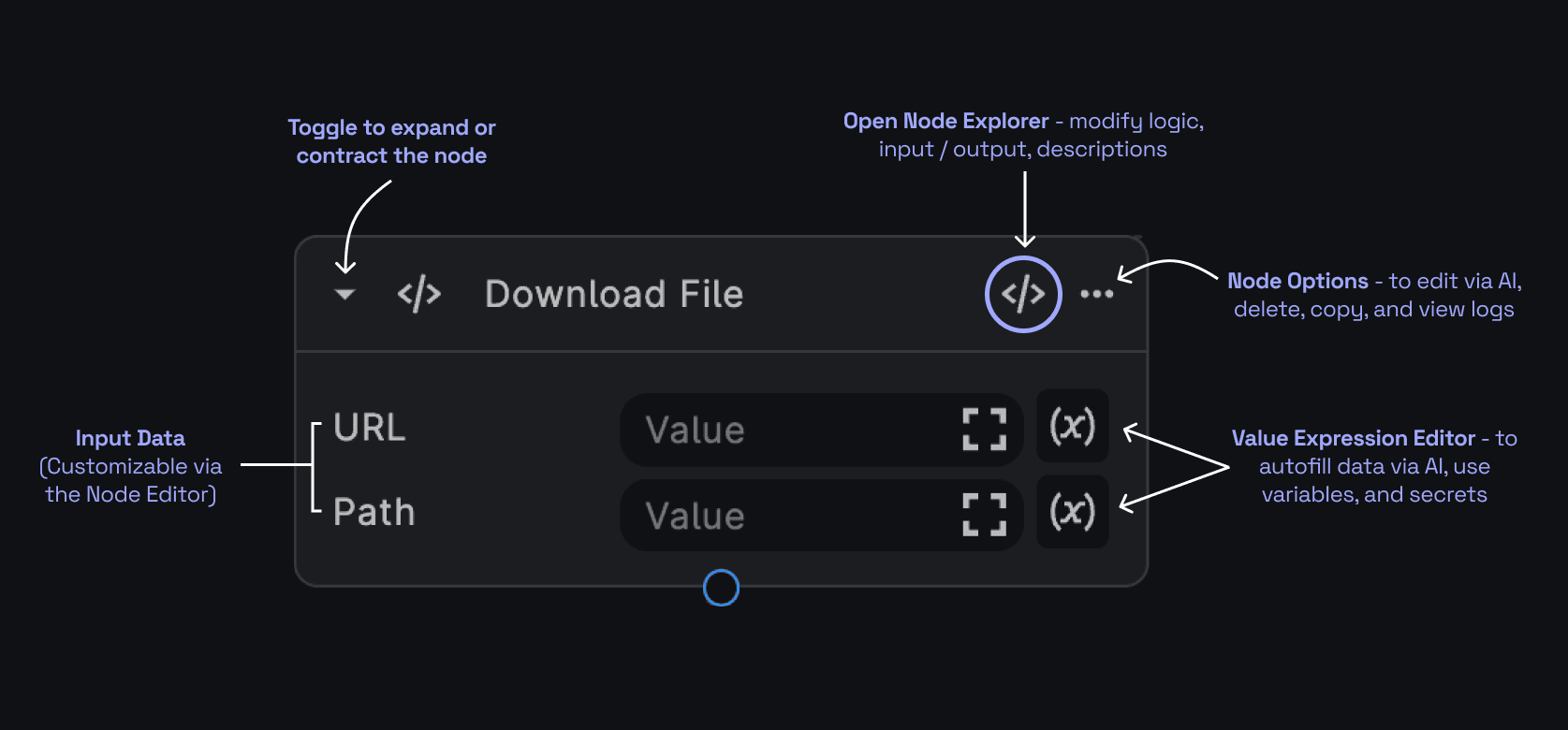Click the 'Open Node Explorer' annotation text
1568x730 pixels.
(945, 122)
